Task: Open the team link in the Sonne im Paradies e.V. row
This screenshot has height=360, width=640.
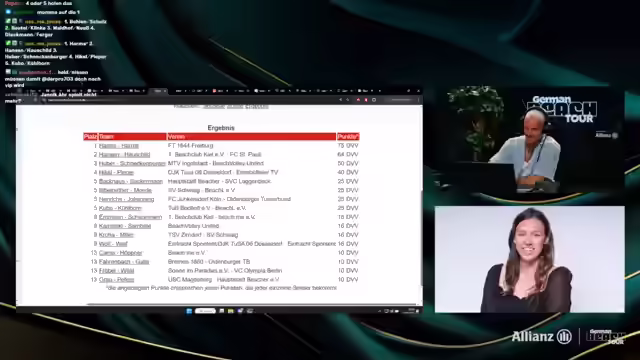Action: point(116,271)
